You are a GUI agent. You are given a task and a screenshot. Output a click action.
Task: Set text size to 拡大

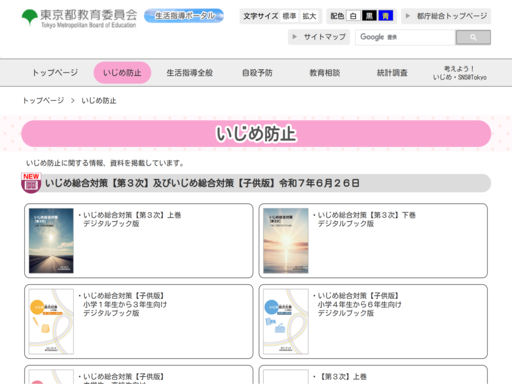tap(309, 16)
